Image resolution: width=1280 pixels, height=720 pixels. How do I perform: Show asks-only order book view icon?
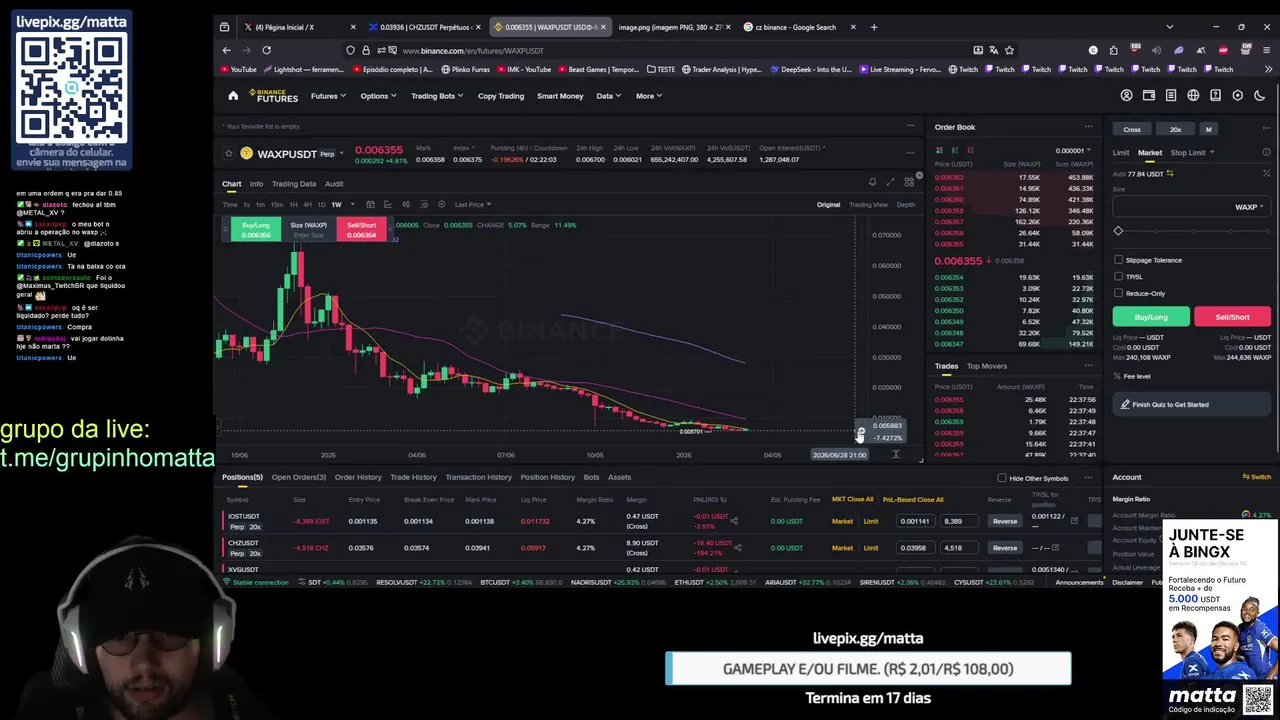pyautogui.click(x=970, y=150)
